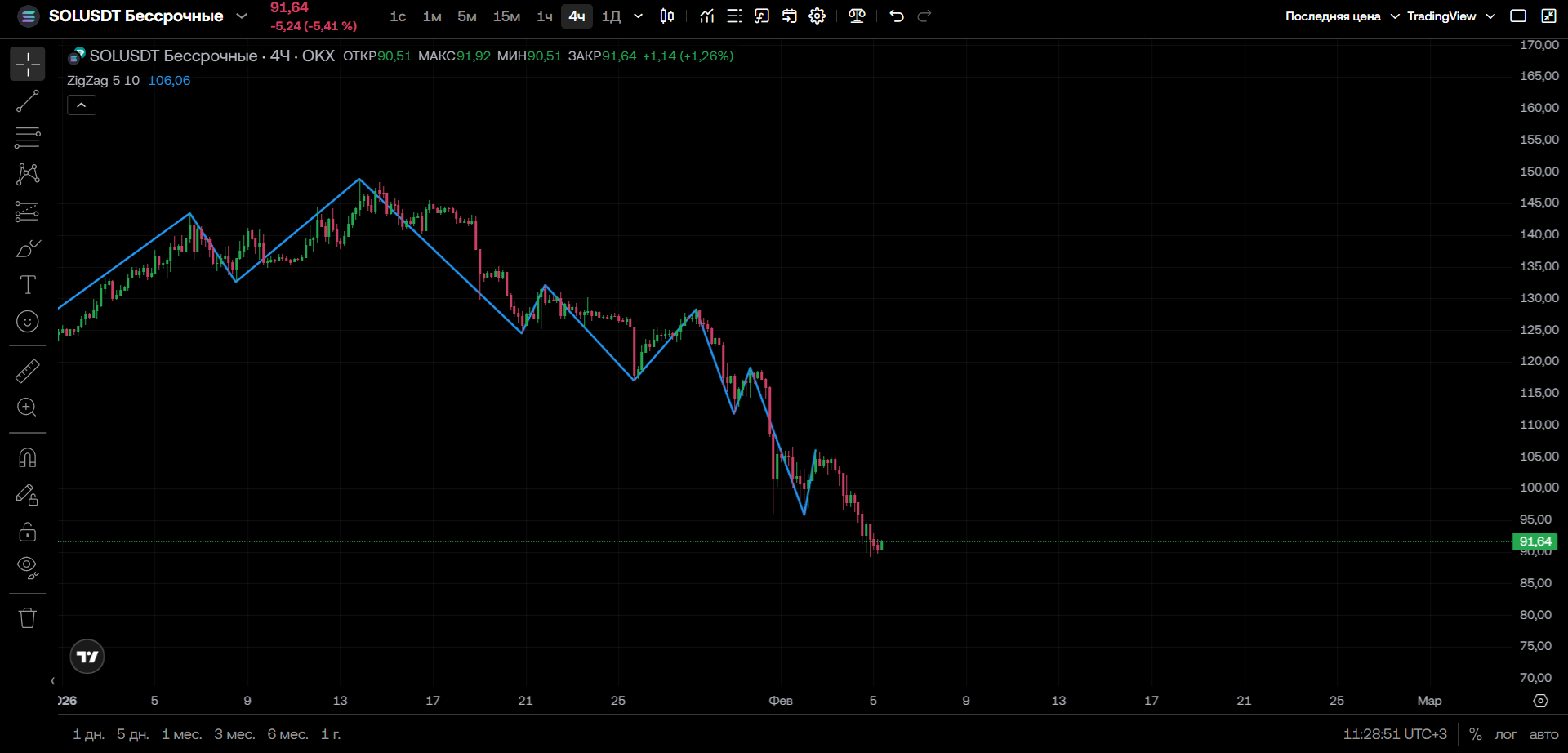
Task: Open the Fibonacci retracement tools
Action: [x=28, y=137]
